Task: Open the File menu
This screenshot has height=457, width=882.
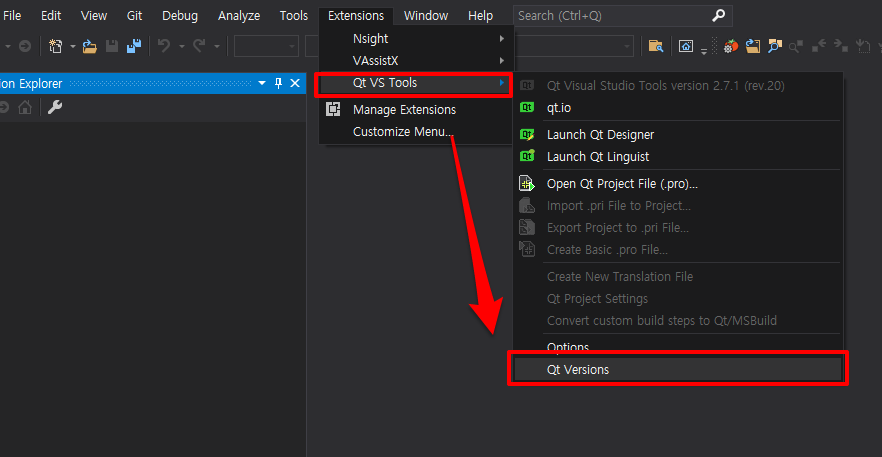Action: click(x=12, y=16)
